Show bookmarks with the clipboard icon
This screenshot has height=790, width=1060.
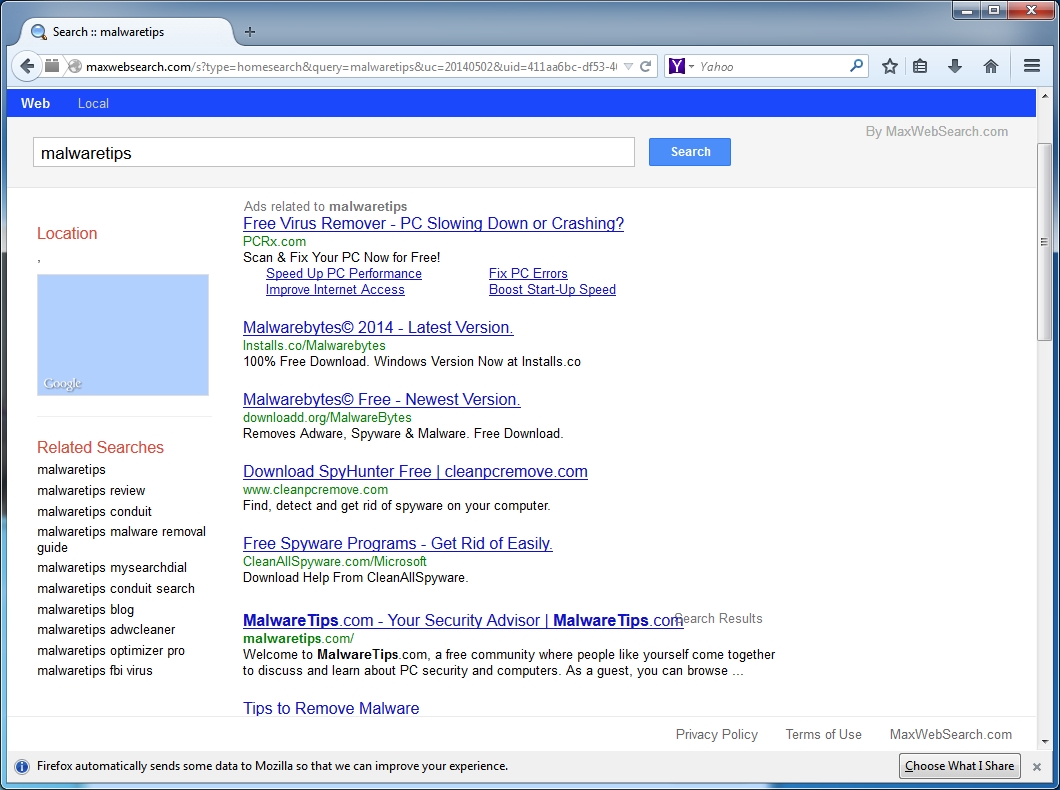[x=920, y=65]
